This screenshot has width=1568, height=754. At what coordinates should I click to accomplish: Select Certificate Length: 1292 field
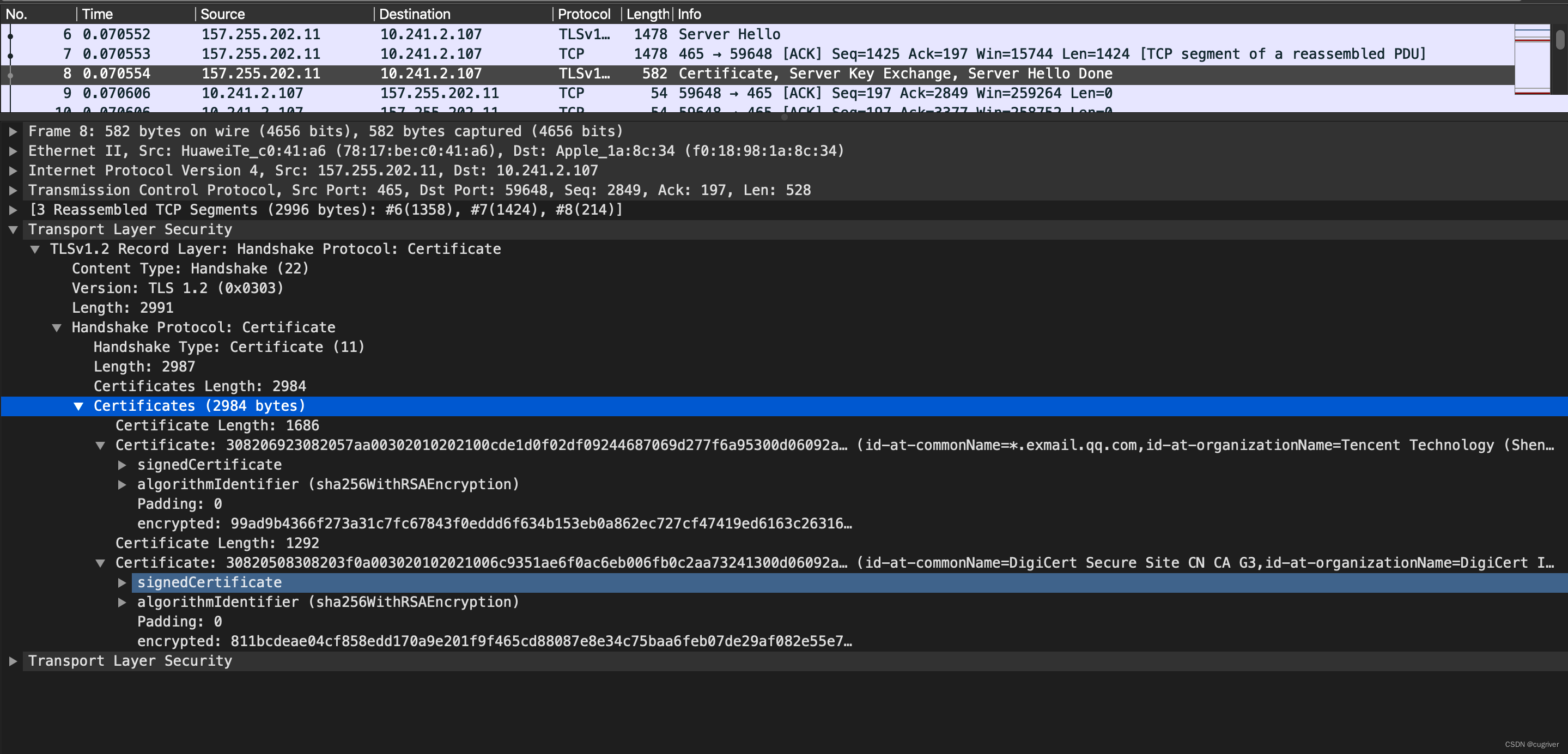point(217,543)
